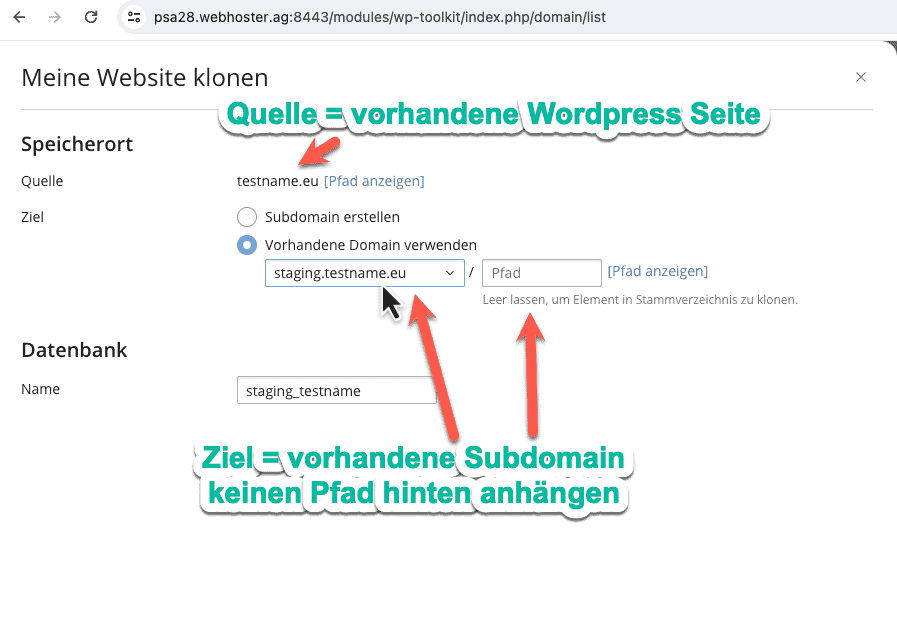The width and height of the screenshot is (897, 639).
Task: Focus the Pfad text field
Action: pos(541,273)
